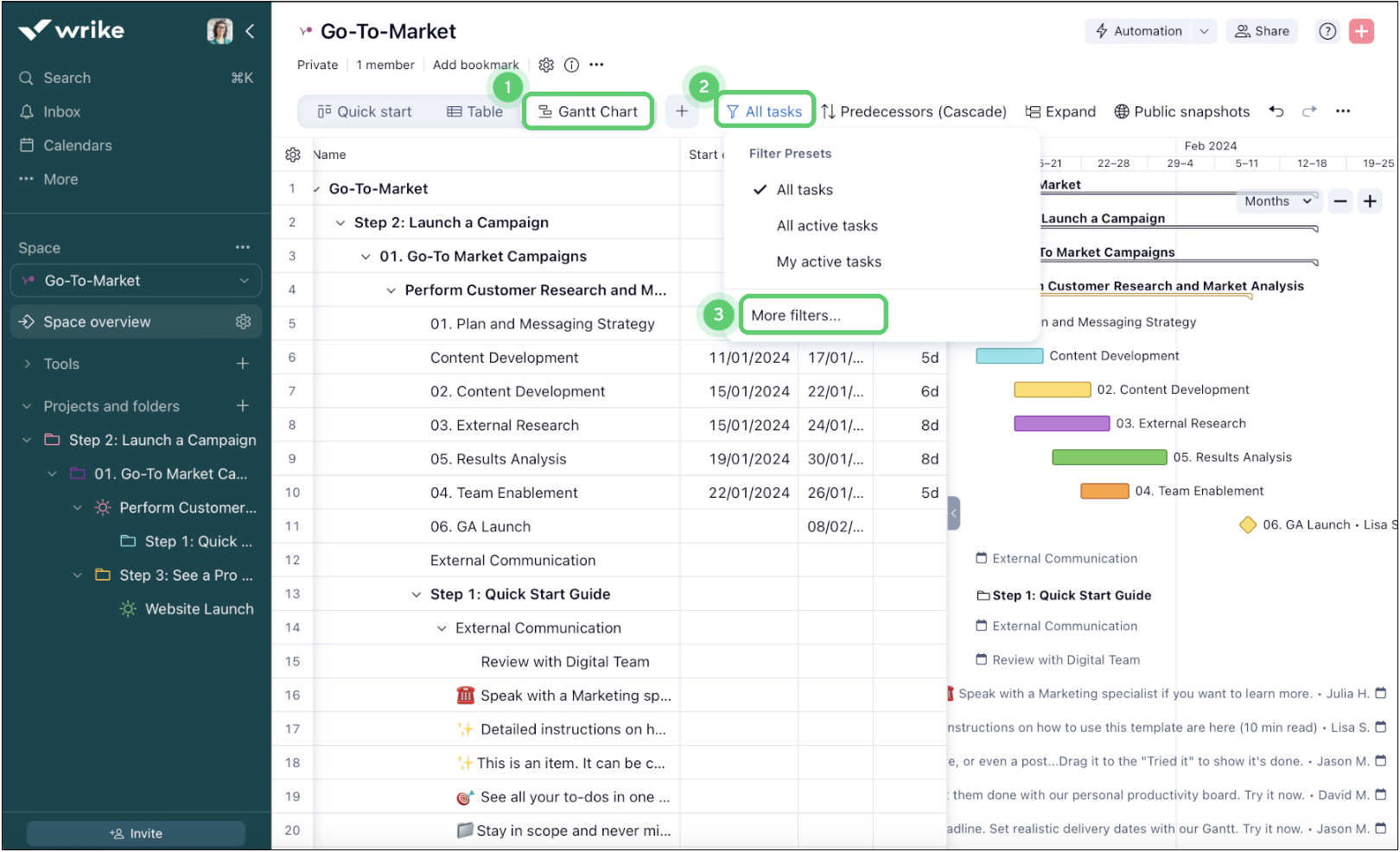Click the minus zoom control on the Gantt
The height and width of the screenshot is (852, 1400).
1340,200
